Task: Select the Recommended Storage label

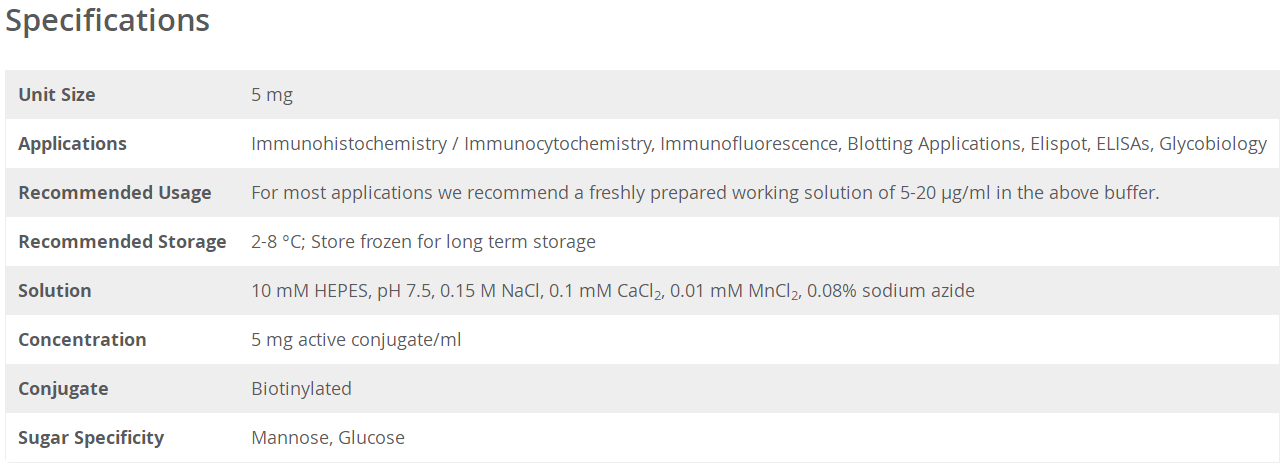Action: coord(122,242)
